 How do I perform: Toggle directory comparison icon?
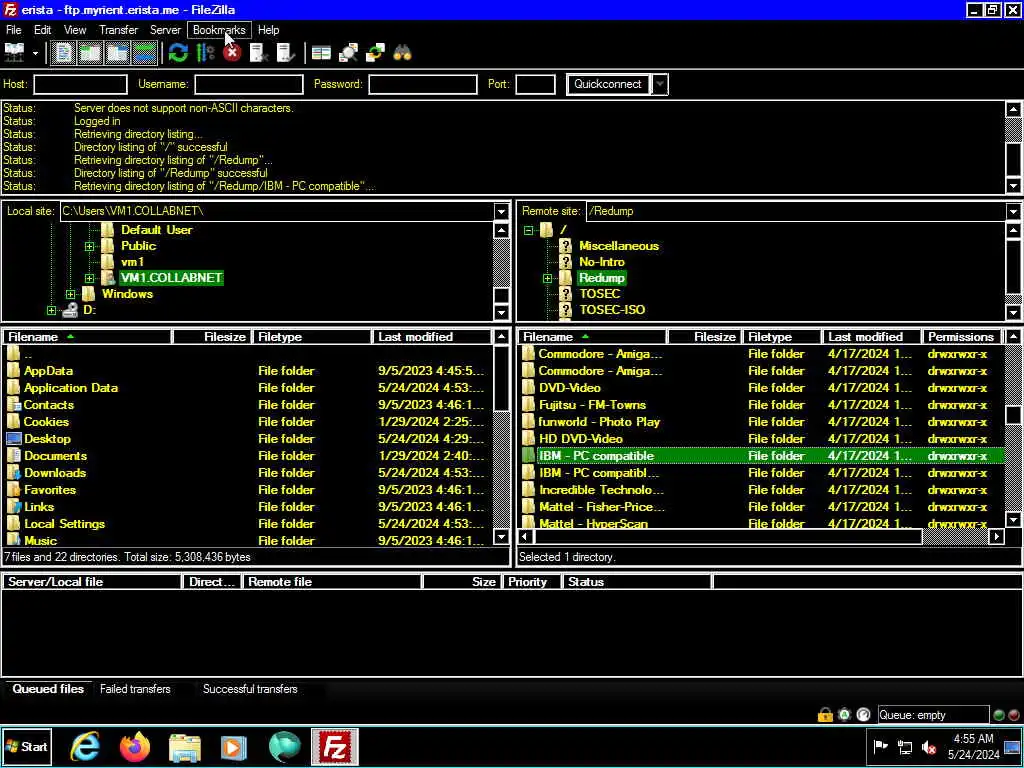(348, 53)
